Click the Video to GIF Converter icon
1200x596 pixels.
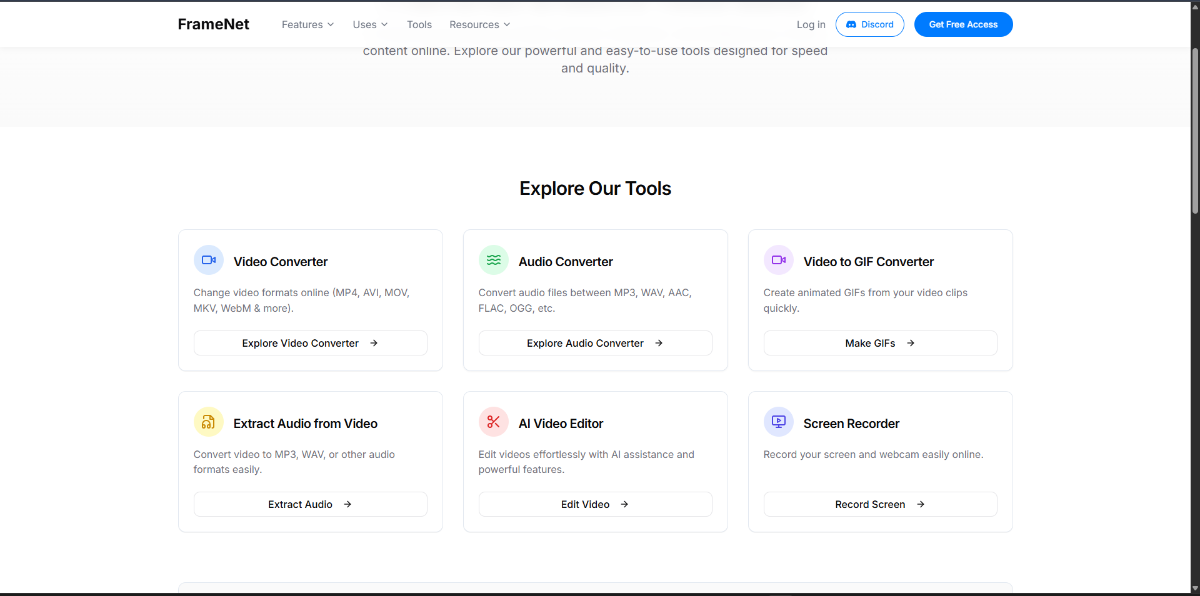pyautogui.click(x=778, y=260)
